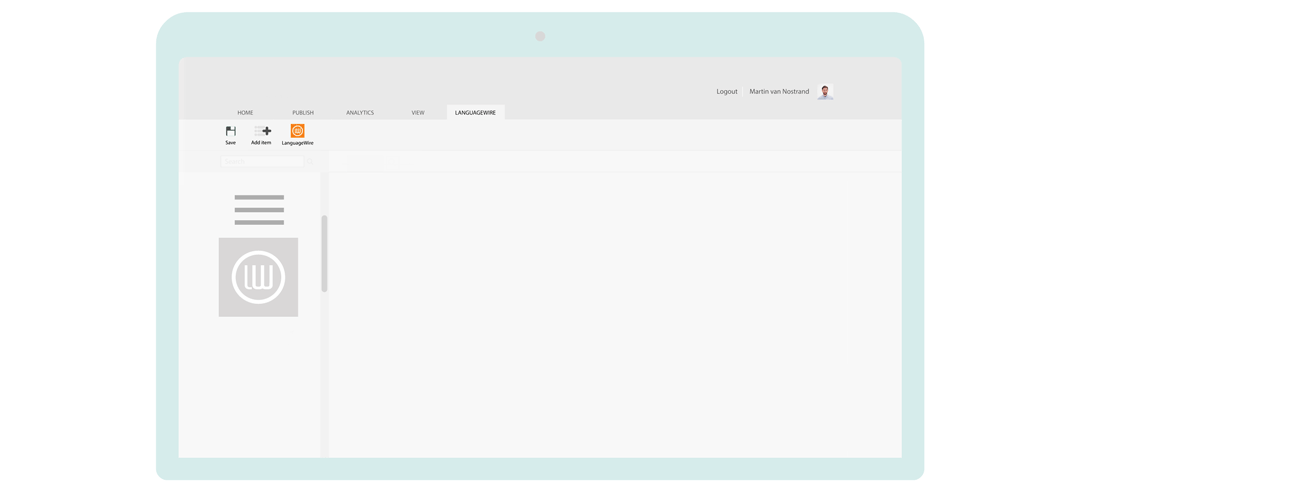Switch to the Home tab
Screen dimensions: 1300x500
tap(245, 113)
